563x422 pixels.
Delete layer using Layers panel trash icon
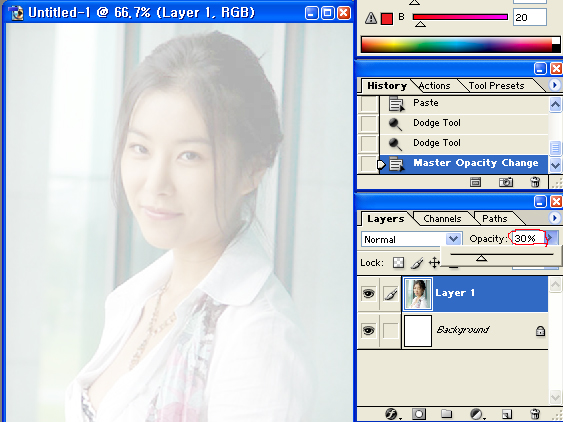(535, 414)
